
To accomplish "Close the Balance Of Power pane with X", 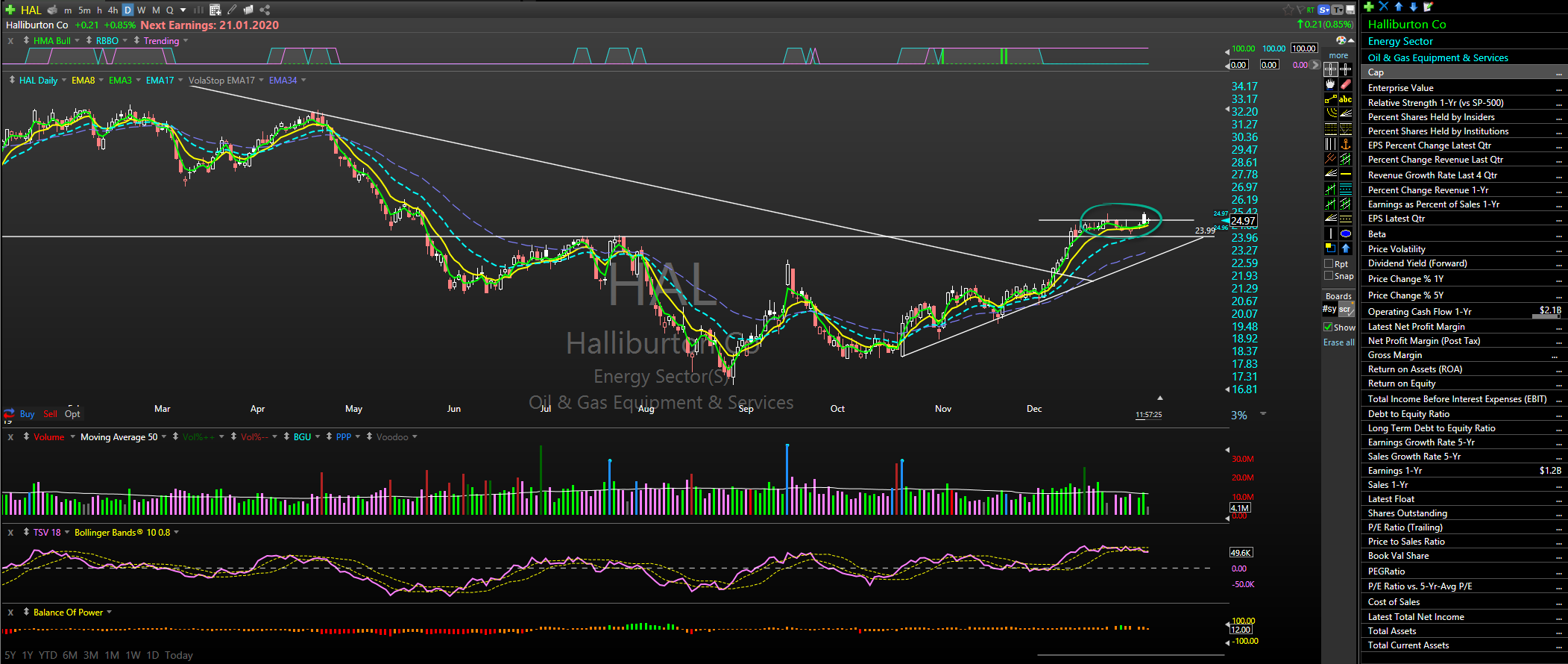I will tap(10, 613).
